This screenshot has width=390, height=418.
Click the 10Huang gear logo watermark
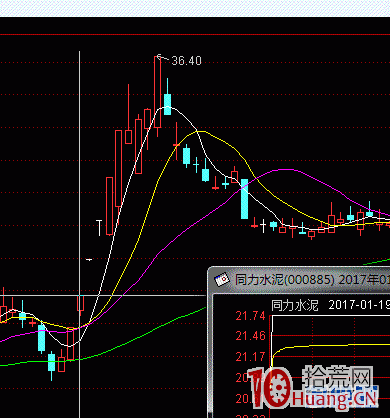point(271,387)
